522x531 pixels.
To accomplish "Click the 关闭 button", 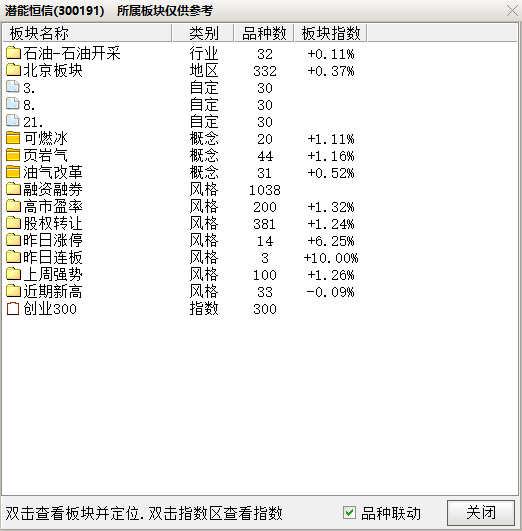I will point(481,513).
